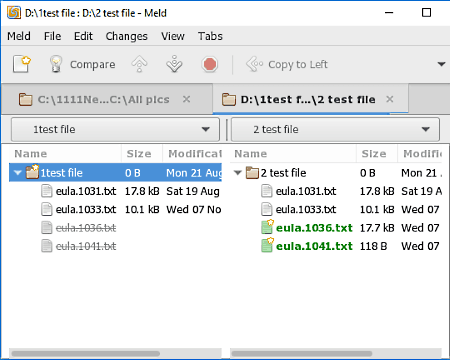
Task: Open the File menu
Action: 52,36
